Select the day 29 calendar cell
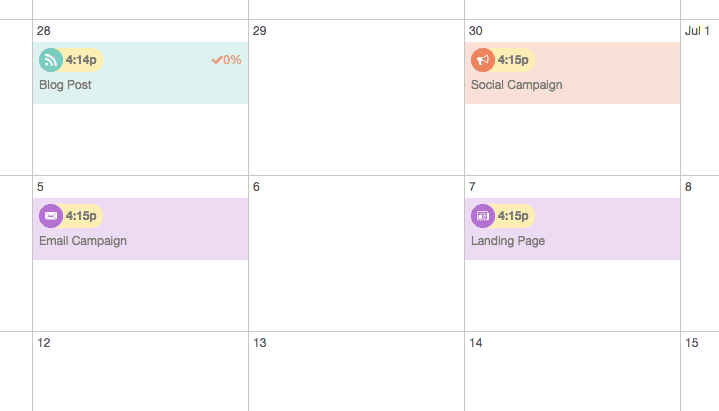719x411 pixels. (356, 97)
